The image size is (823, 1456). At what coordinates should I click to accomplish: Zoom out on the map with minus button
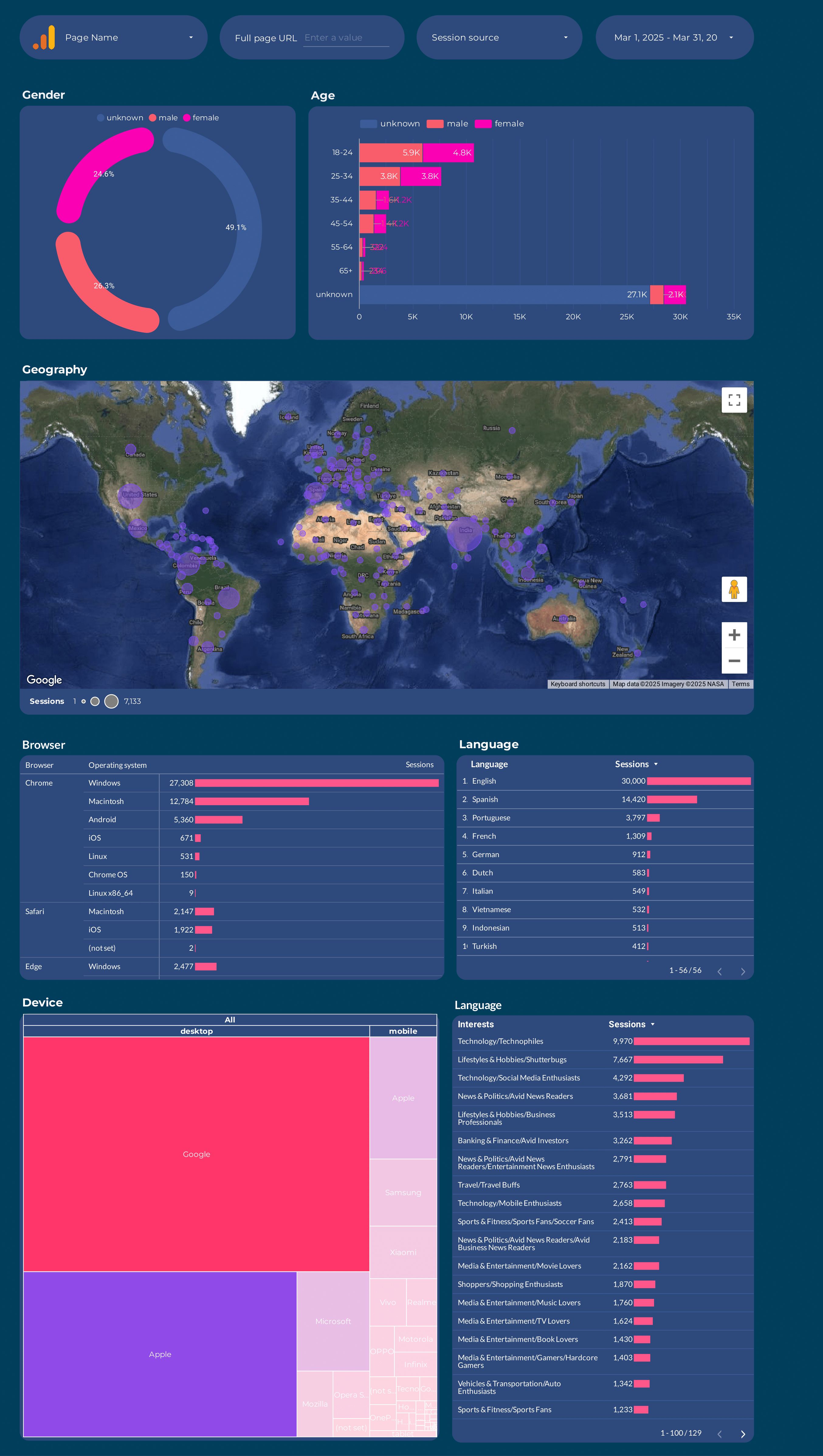coord(734,661)
